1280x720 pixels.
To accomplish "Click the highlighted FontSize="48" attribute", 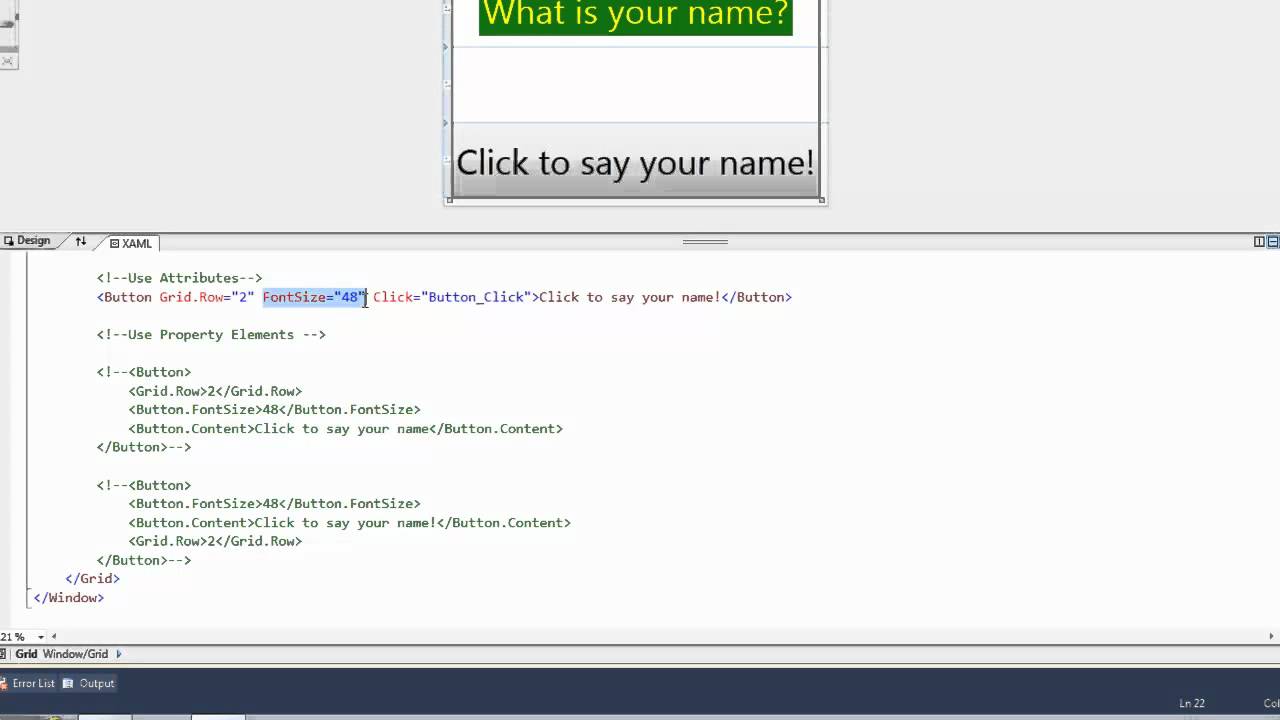I will (x=314, y=297).
